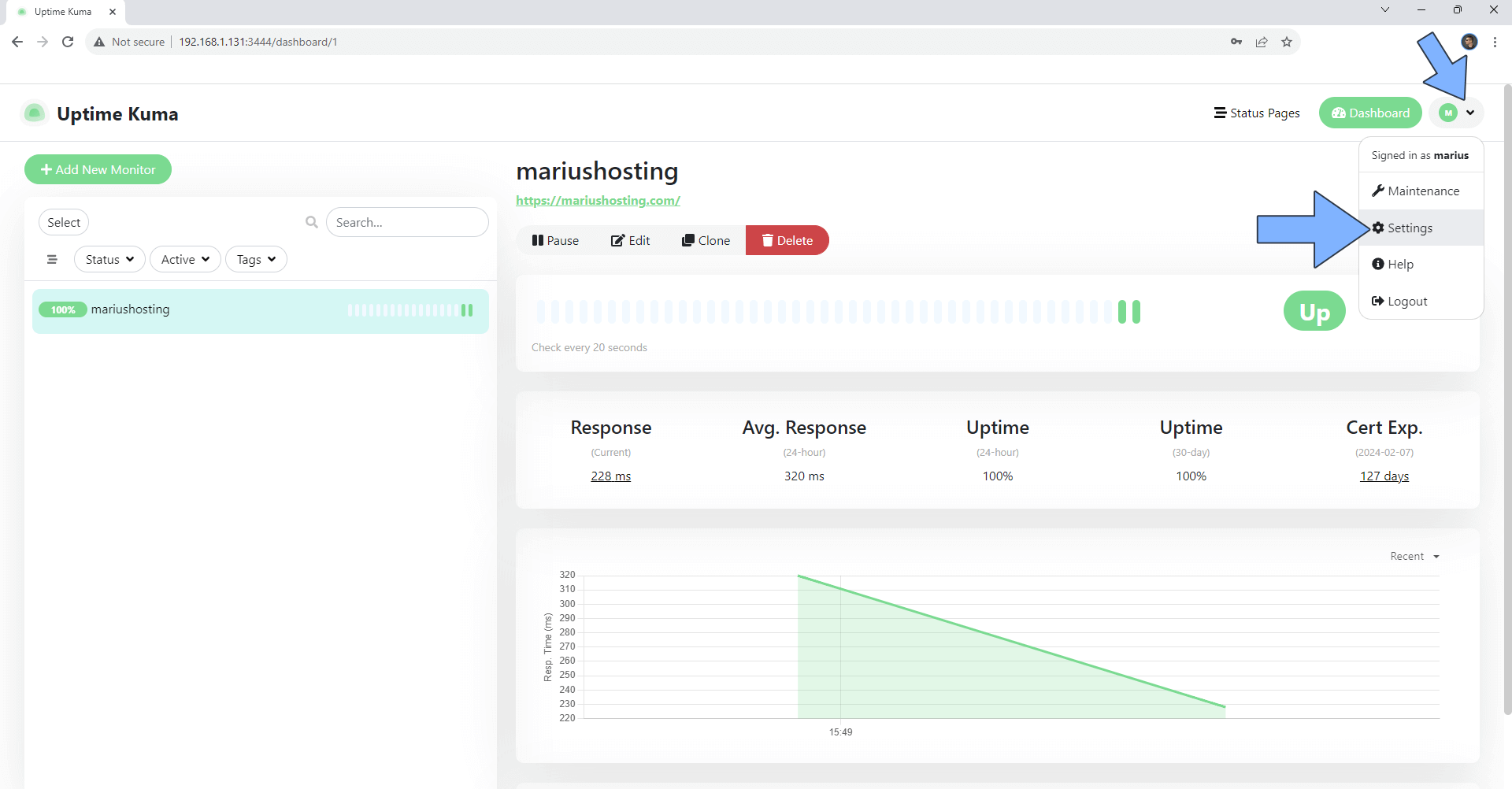Open the mariushosting.com link
The image size is (1512, 789).
[598, 201]
